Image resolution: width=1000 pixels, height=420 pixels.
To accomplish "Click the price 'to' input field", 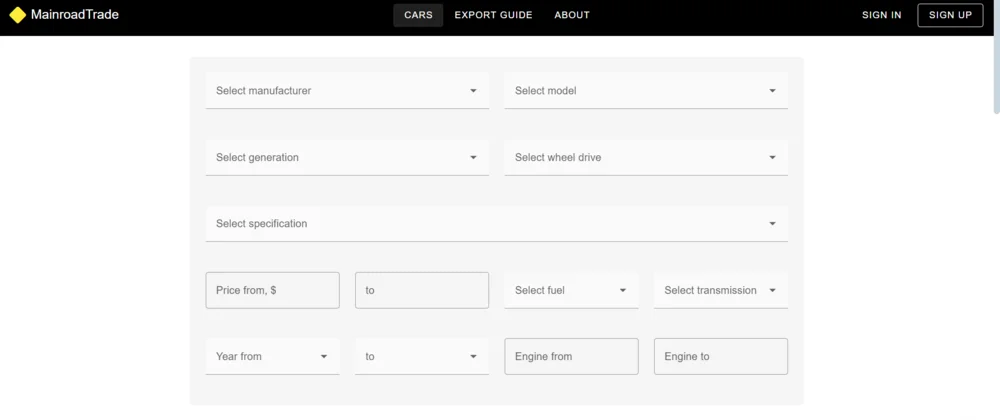I will pyautogui.click(x=421, y=290).
